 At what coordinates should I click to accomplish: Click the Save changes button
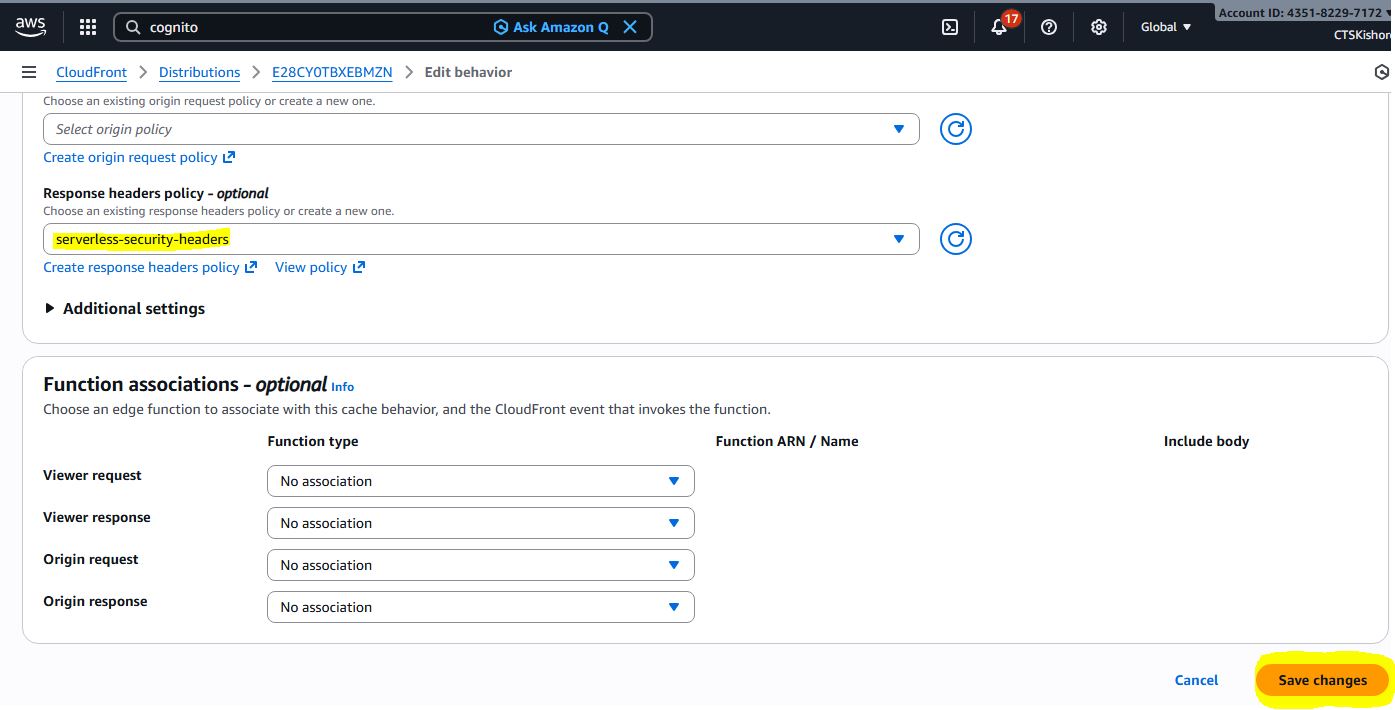[x=1322, y=680]
